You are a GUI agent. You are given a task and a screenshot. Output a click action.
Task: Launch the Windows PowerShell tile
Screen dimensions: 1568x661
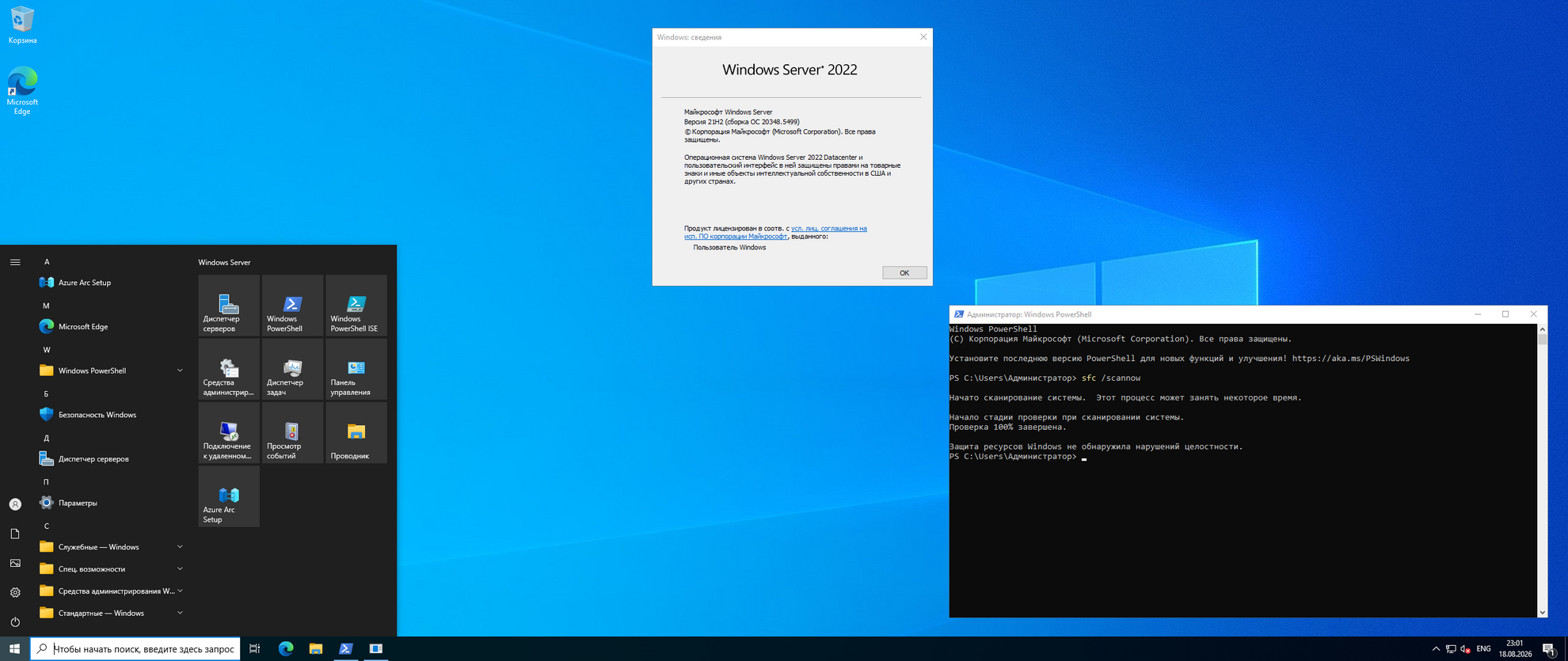click(292, 306)
